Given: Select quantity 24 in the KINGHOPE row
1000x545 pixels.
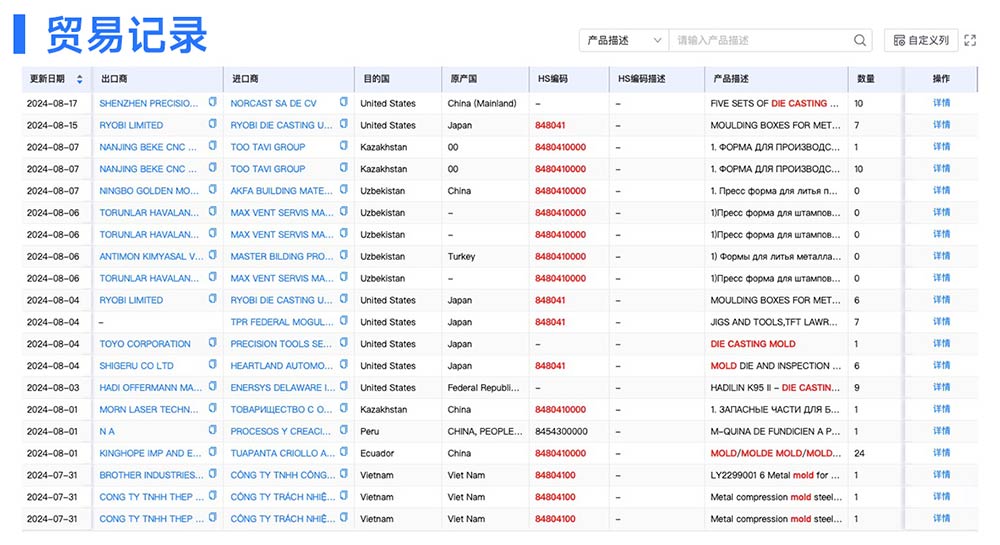Looking at the screenshot, I should (x=859, y=453).
